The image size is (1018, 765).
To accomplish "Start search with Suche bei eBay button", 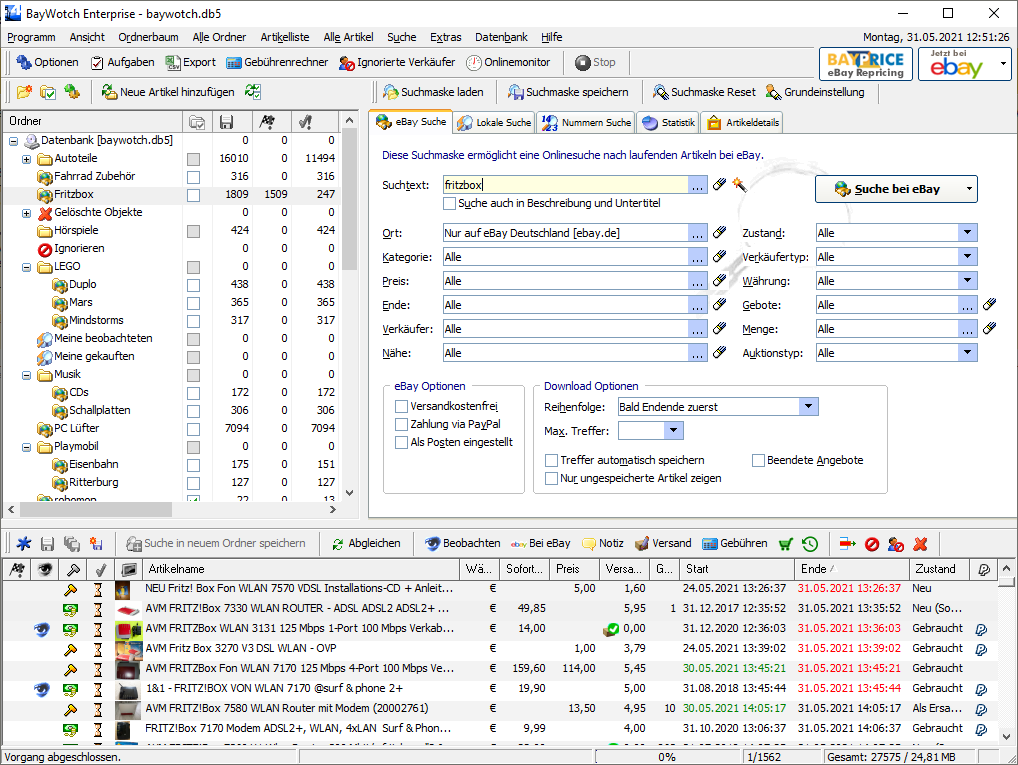I will (x=888, y=189).
